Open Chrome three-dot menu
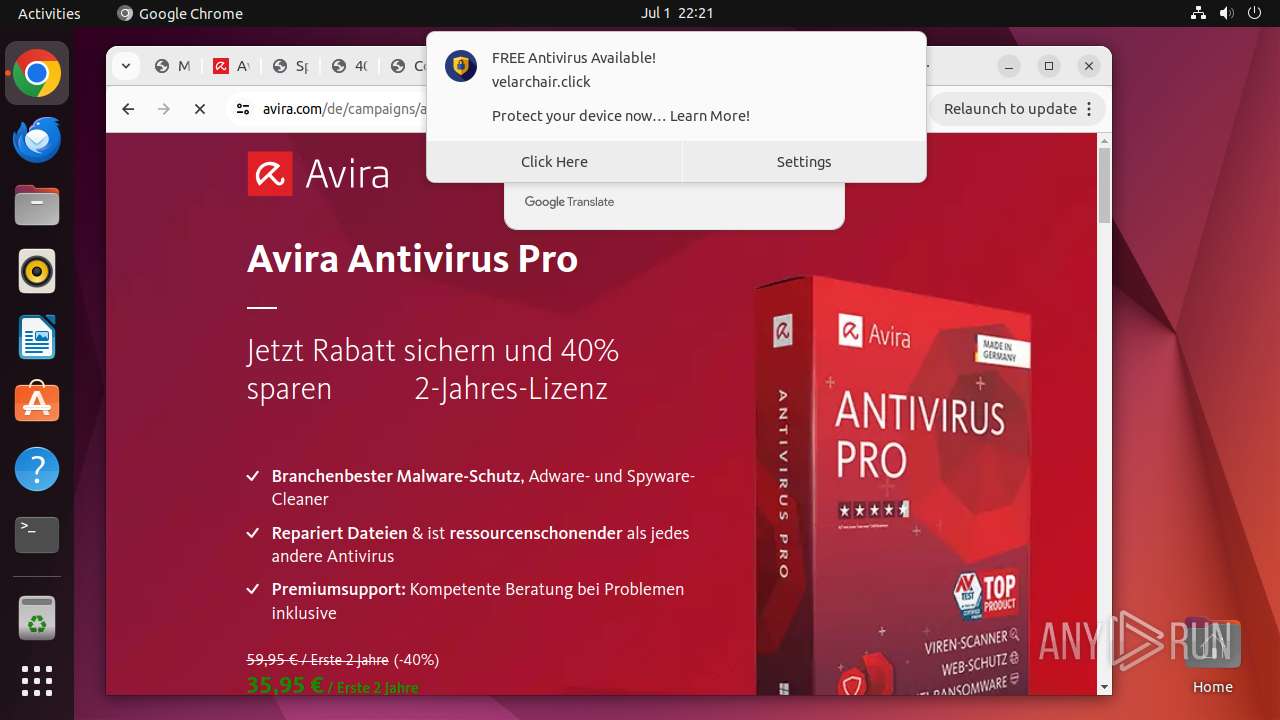 click(x=1090, y=109)
